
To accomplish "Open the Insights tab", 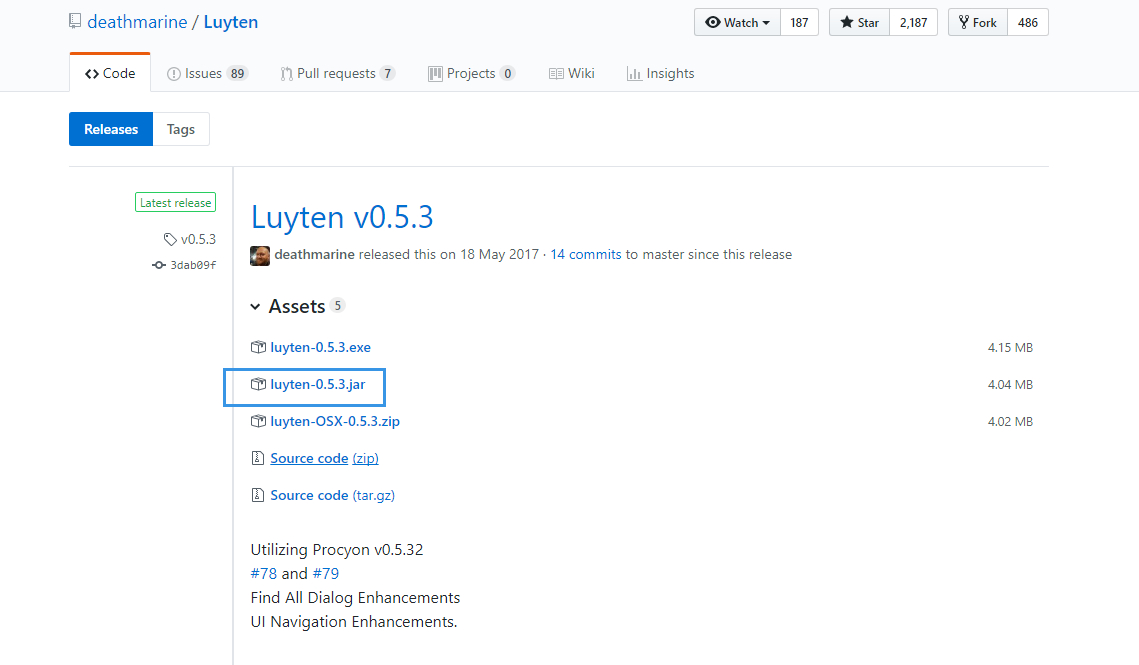I will point(660,73).
